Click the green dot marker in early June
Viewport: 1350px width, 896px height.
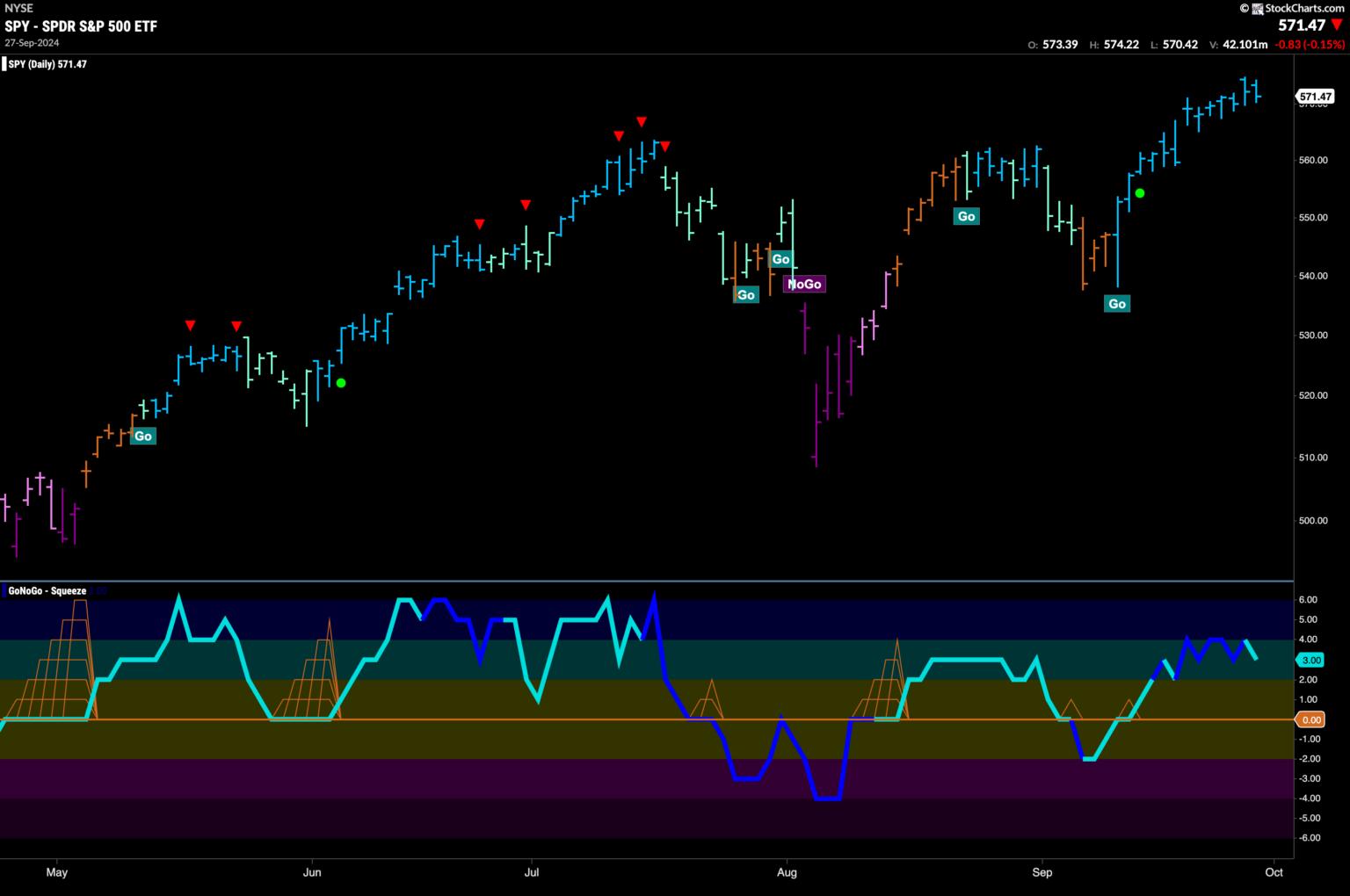[x=341, y=383]
